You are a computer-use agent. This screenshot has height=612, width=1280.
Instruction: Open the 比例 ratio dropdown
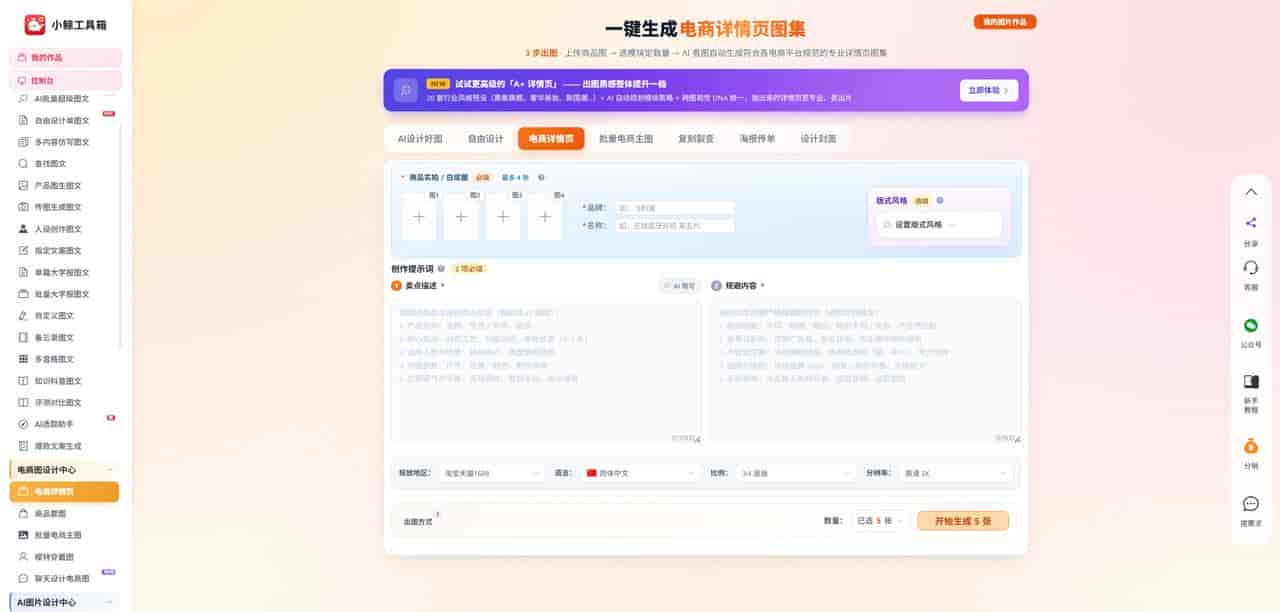pos(795,473)
